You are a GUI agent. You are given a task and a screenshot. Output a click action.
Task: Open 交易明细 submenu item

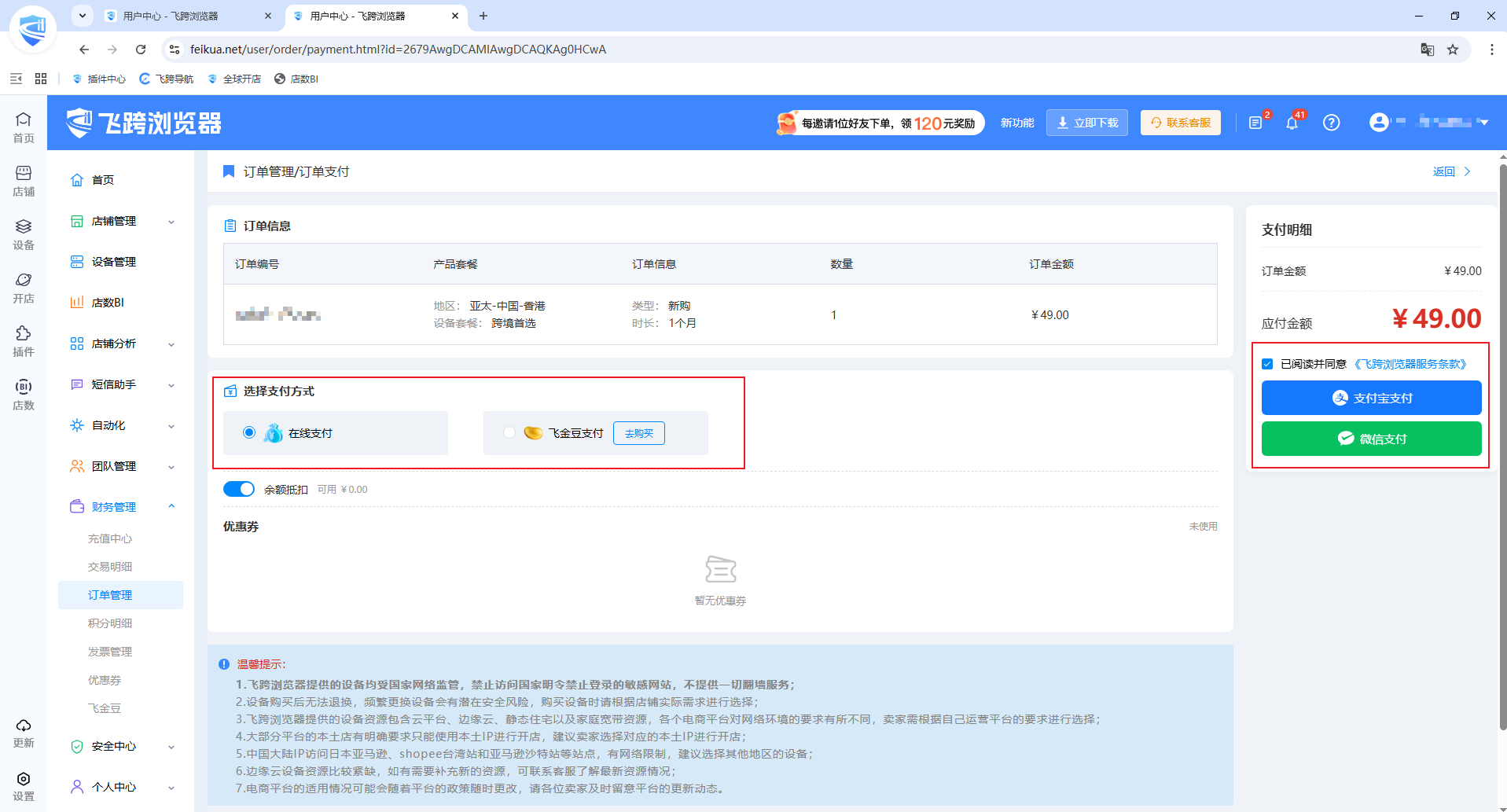point(110,567)
